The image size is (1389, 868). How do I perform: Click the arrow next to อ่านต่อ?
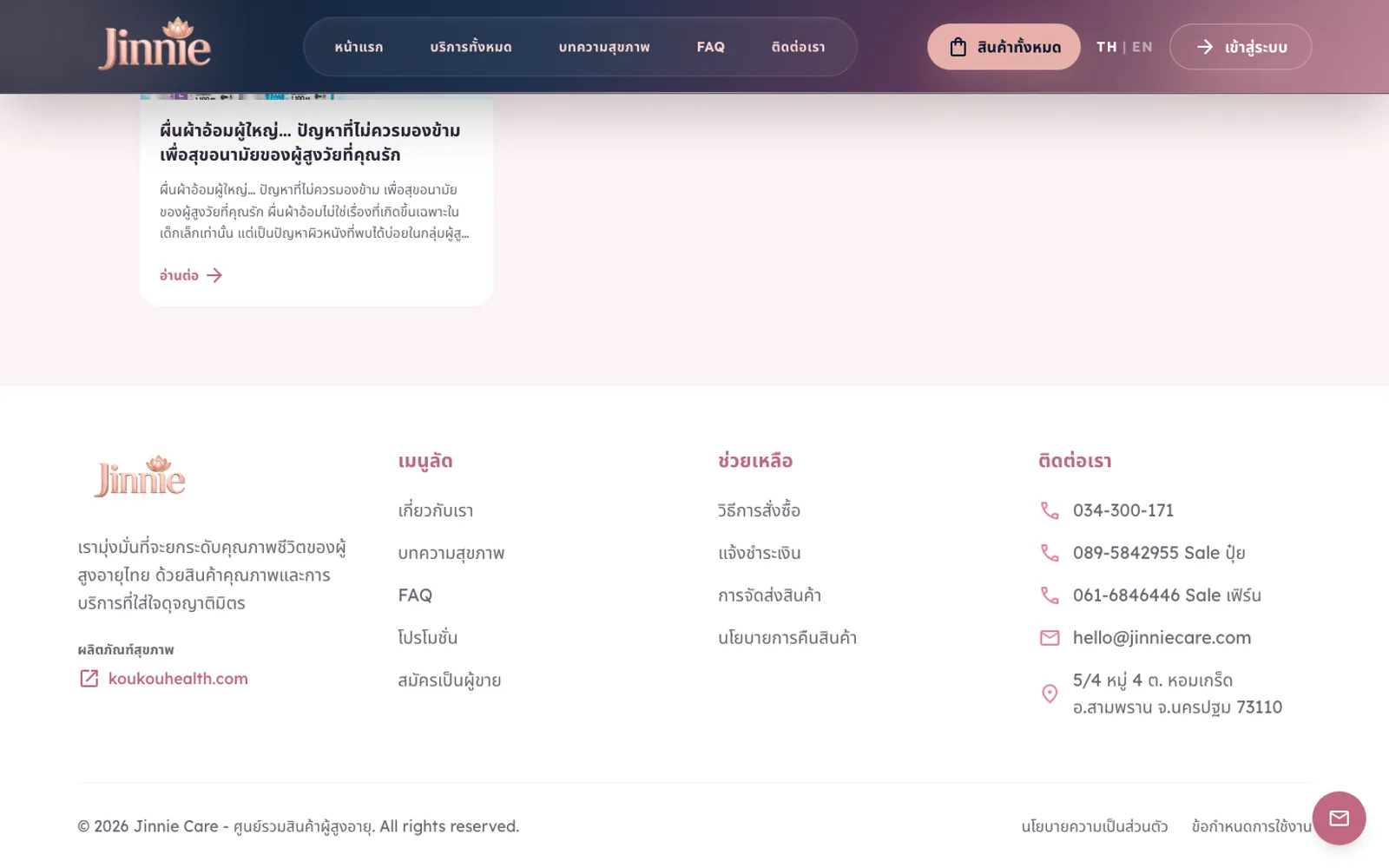tap(214, 275)
